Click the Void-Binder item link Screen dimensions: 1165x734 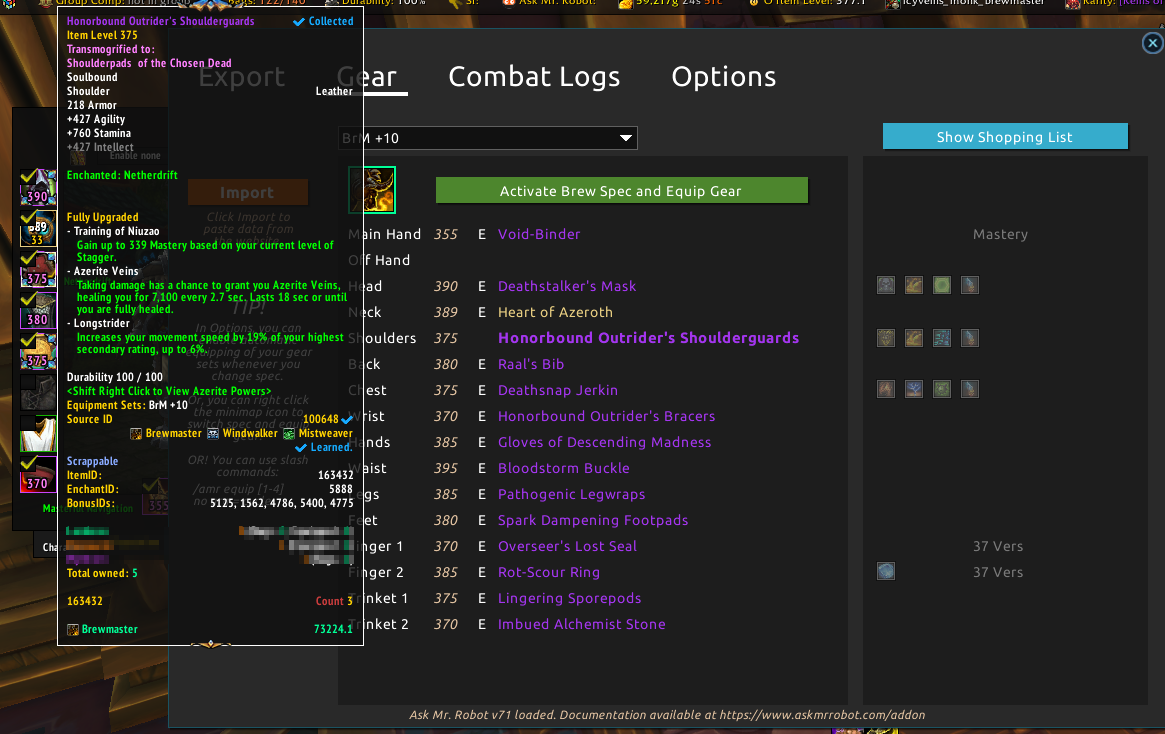539,234
